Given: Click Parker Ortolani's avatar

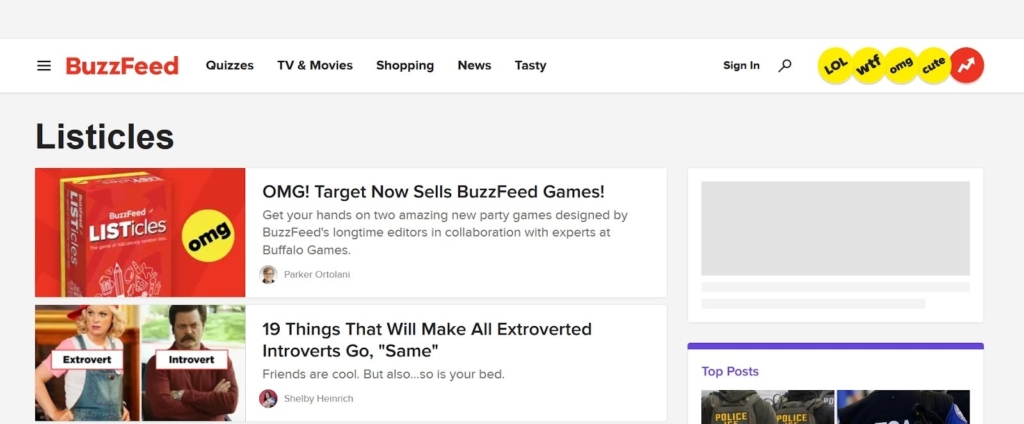Looking at the screenshot, I should point(268,274).
